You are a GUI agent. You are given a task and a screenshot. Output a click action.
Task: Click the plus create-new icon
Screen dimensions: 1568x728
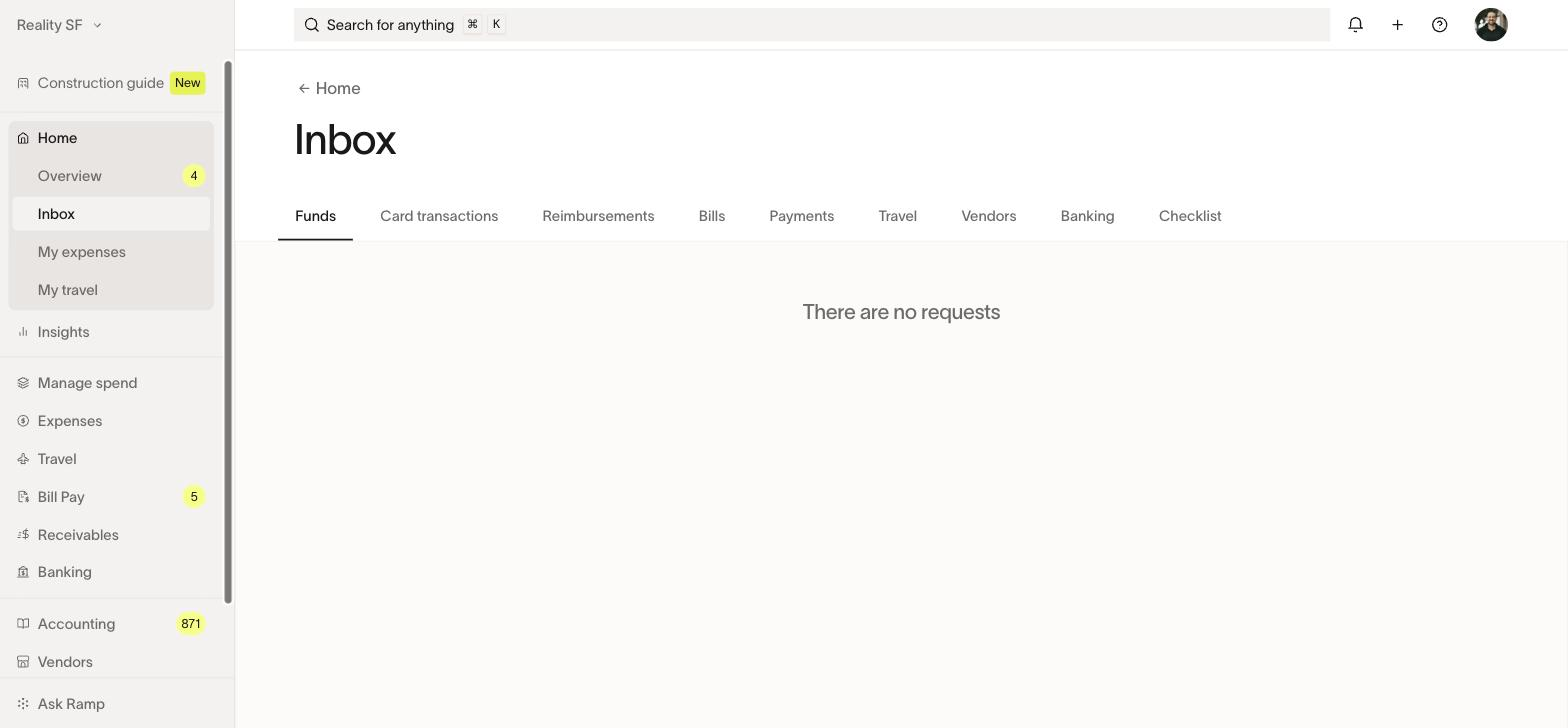click(x=1397, y=25)
